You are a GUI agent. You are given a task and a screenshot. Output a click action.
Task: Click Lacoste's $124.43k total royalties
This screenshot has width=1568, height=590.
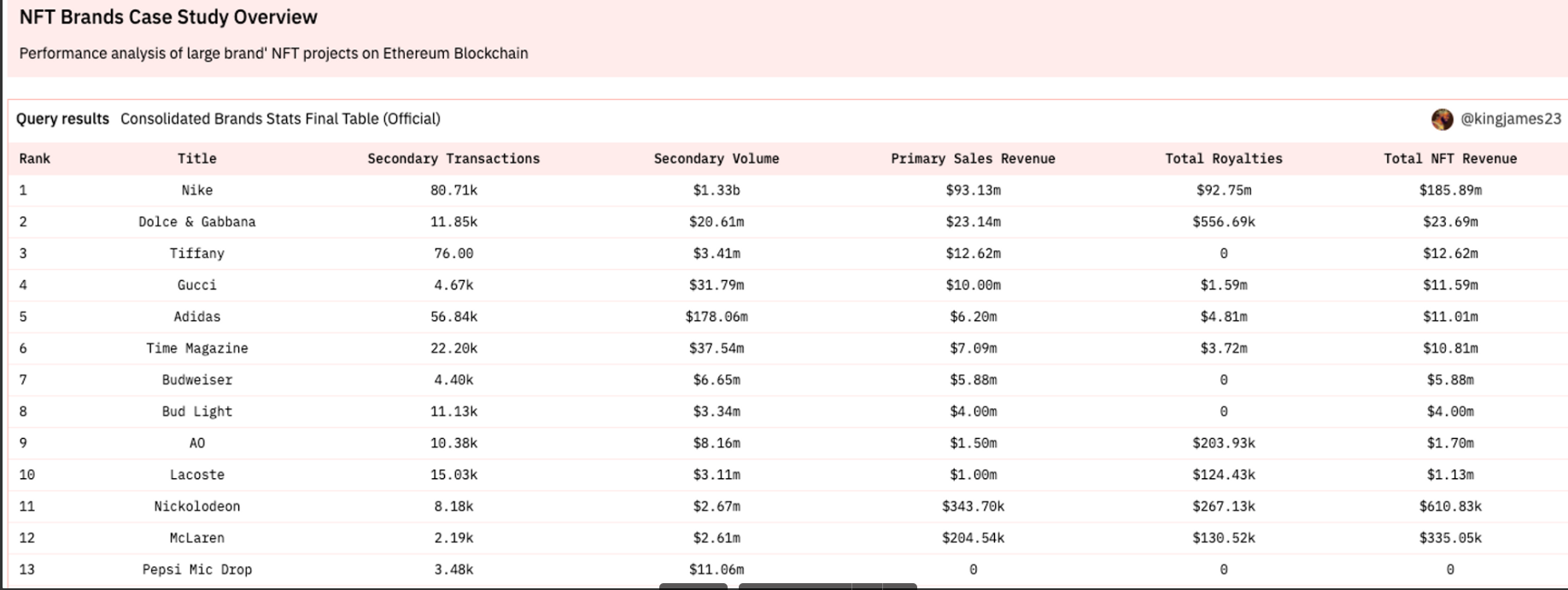coord(1224,475)
